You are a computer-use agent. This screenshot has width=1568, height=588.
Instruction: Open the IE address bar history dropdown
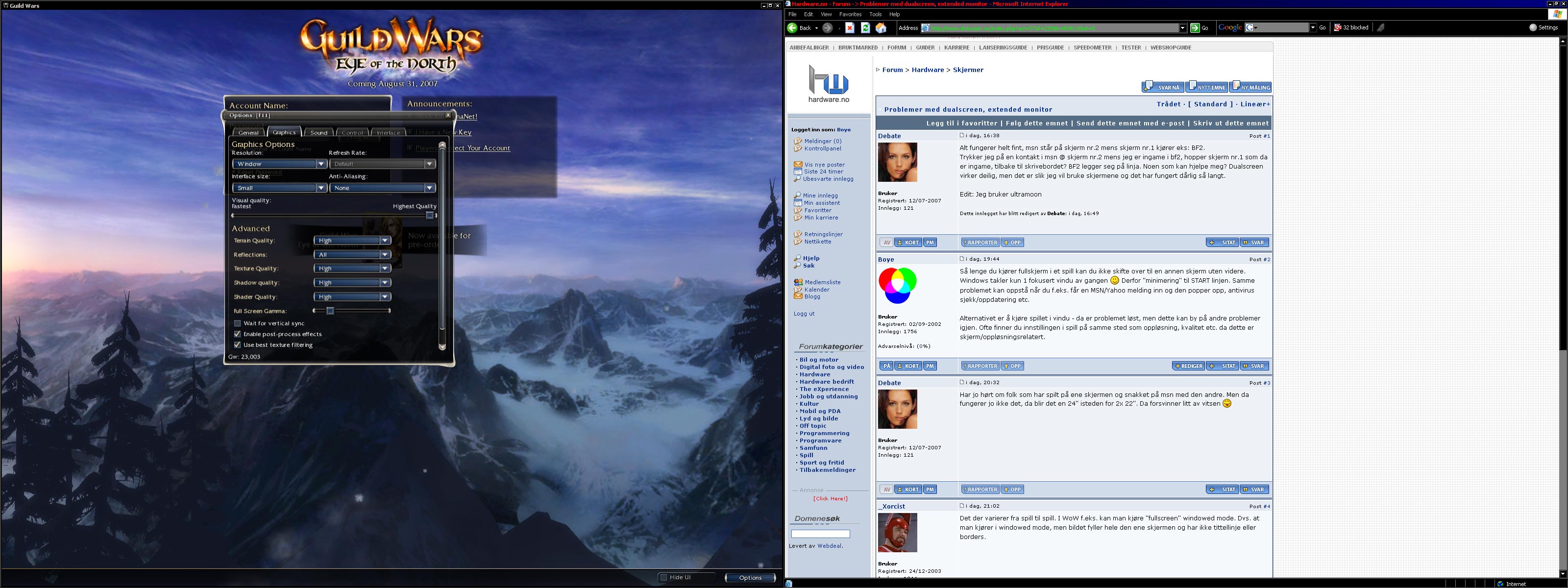pos(1183,28)
